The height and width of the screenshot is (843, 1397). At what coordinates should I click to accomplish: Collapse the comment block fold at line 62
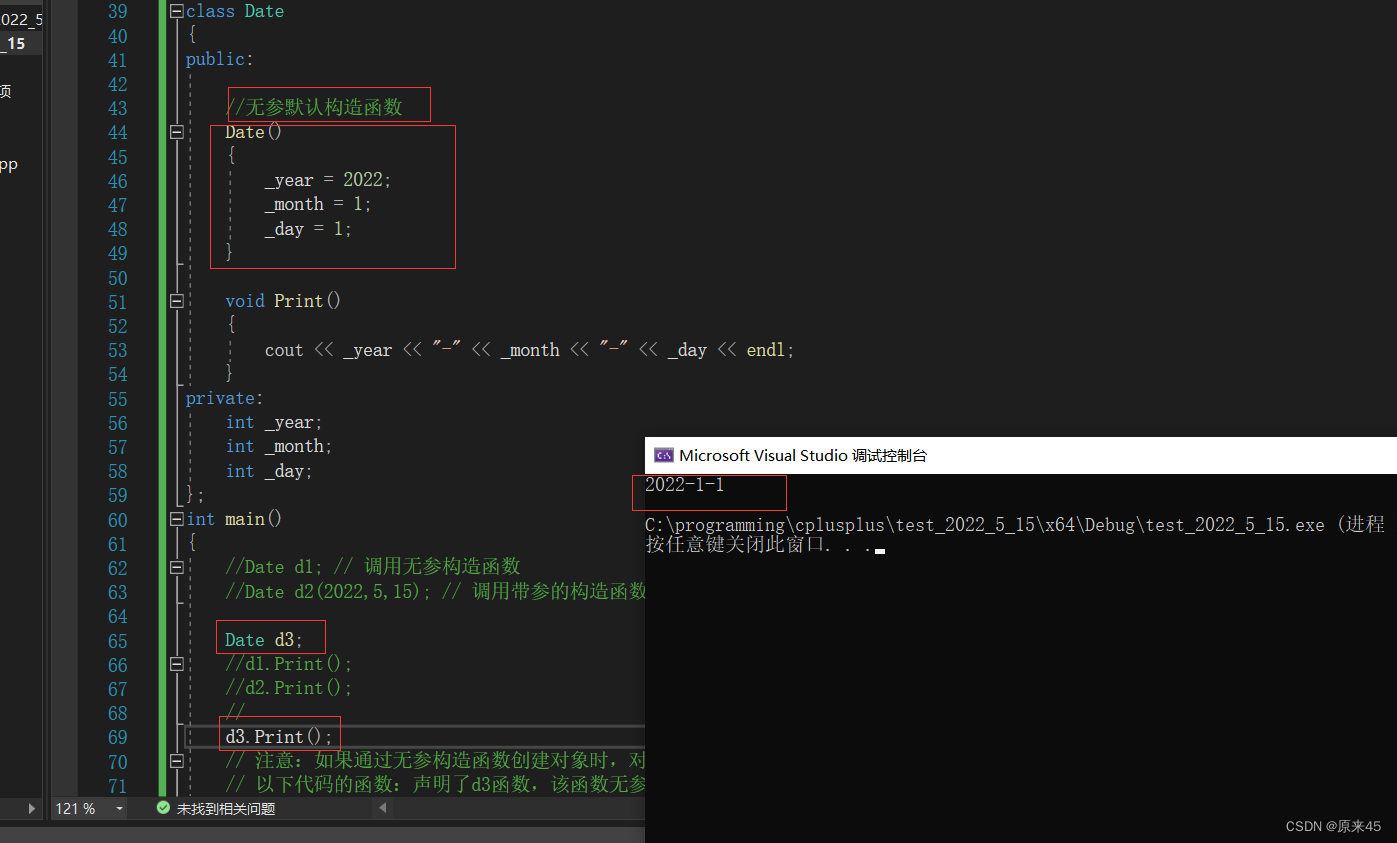tap(177, 567)
